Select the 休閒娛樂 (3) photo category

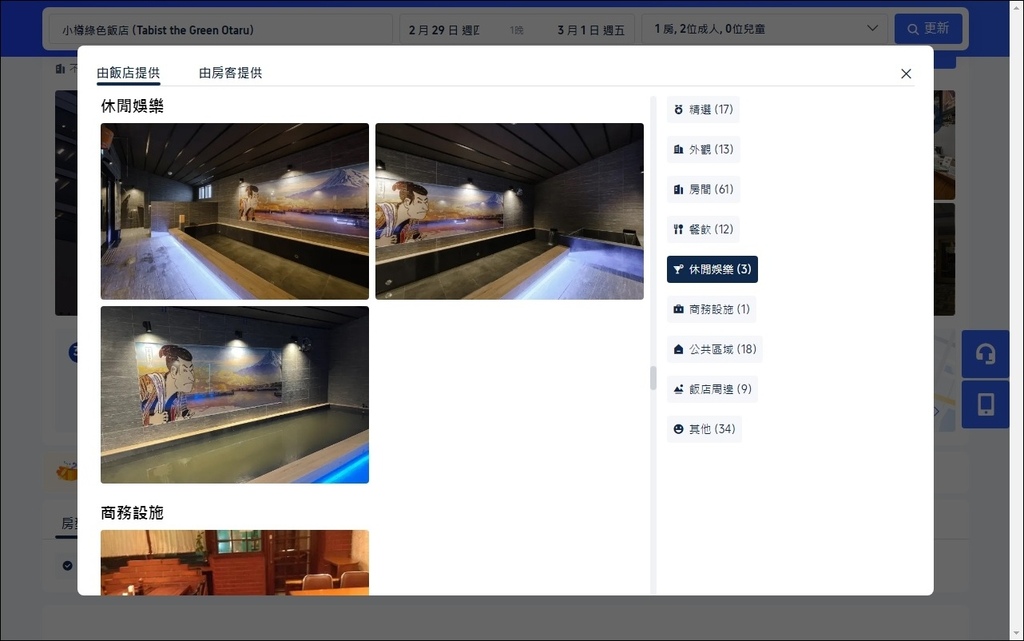[712, 269]
